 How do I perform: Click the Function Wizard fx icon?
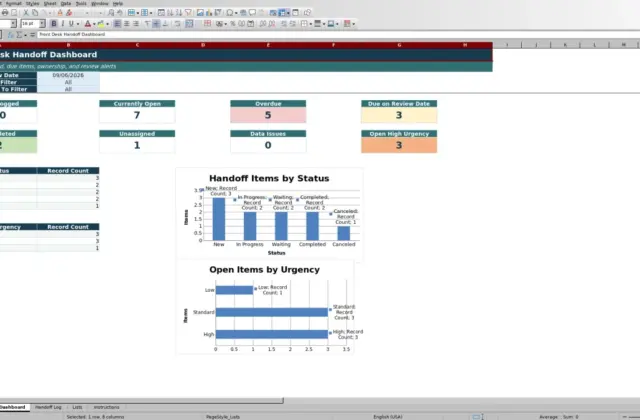point(11,35)
